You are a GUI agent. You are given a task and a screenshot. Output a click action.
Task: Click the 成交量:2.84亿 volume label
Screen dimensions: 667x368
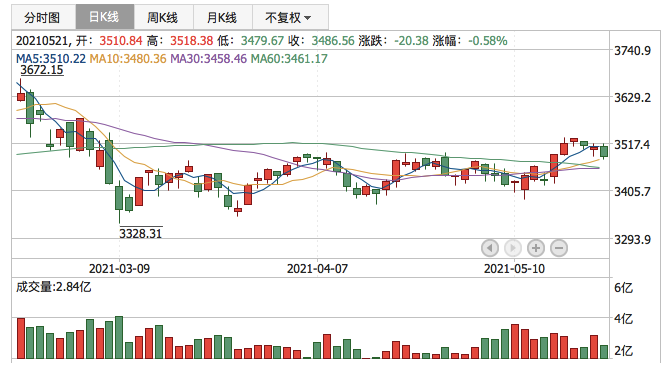pyautogui.click(x=53, y=287)
